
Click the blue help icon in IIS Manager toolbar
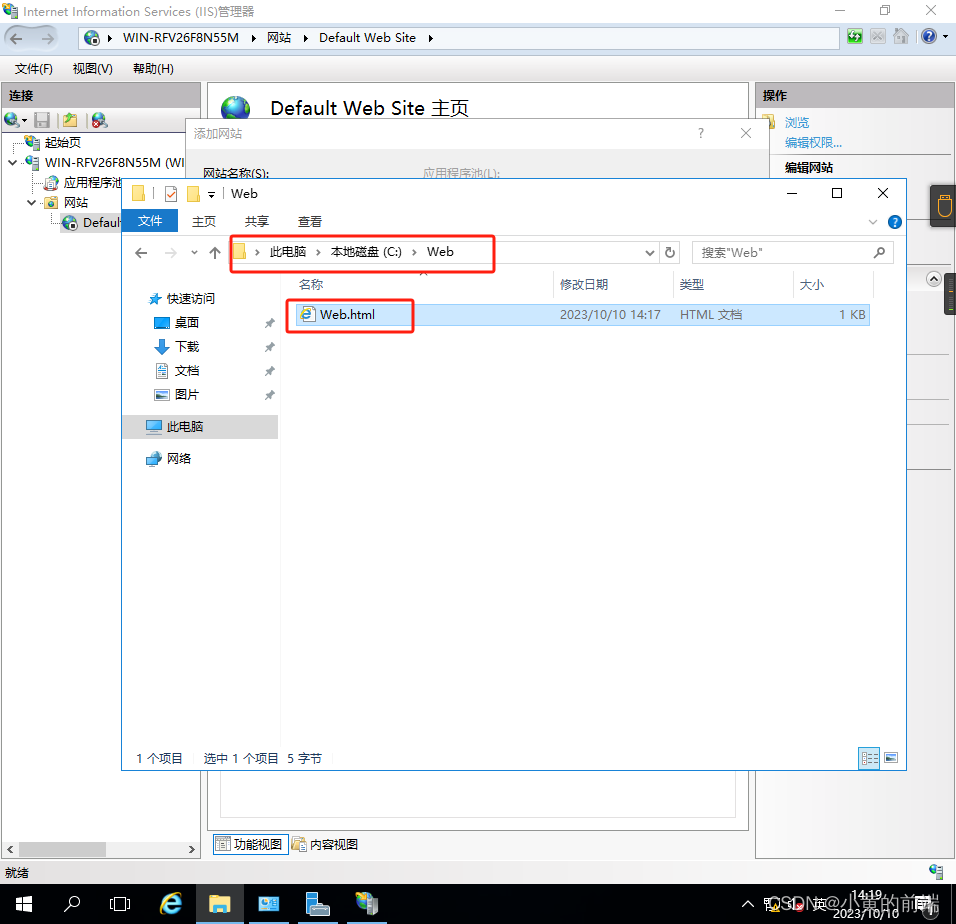click(x=928, y=36)
